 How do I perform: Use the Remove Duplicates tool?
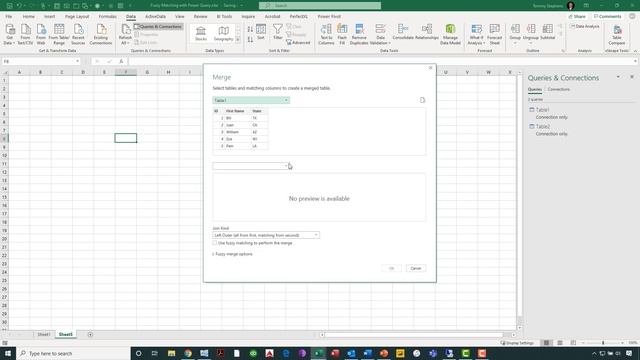[x=359, y=34]
